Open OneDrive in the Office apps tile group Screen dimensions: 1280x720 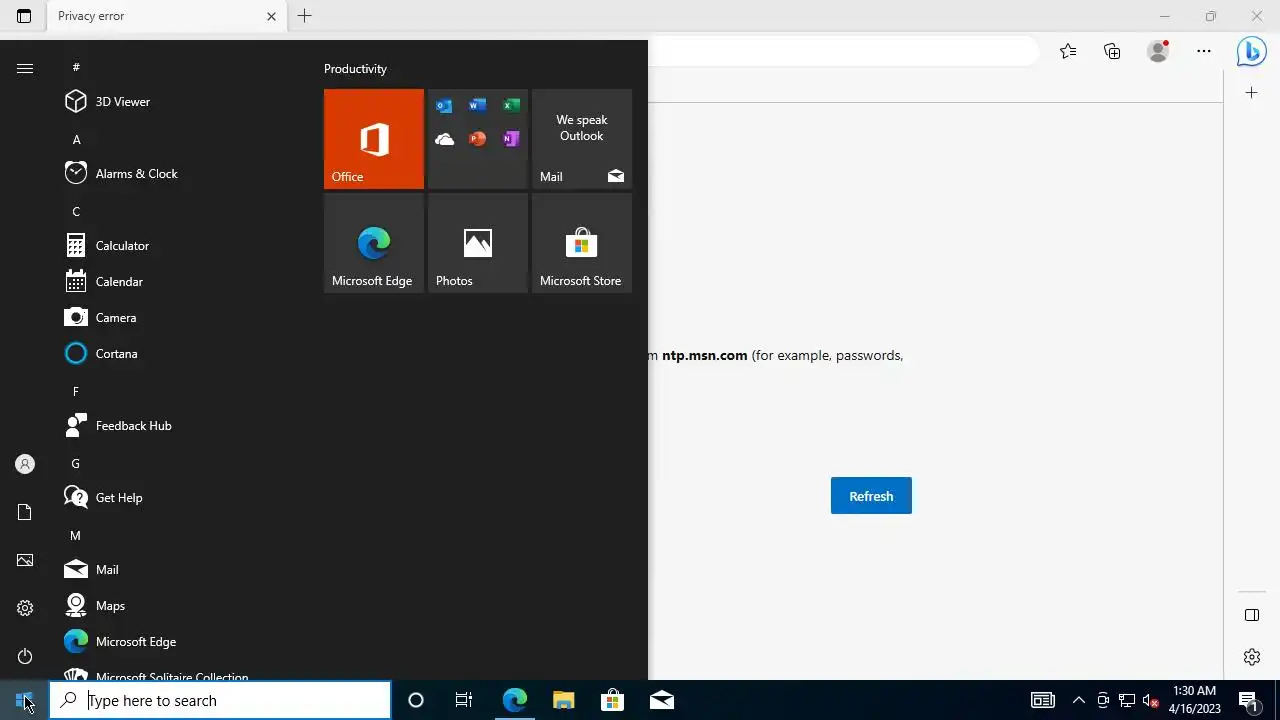click(x=444, y=139)
